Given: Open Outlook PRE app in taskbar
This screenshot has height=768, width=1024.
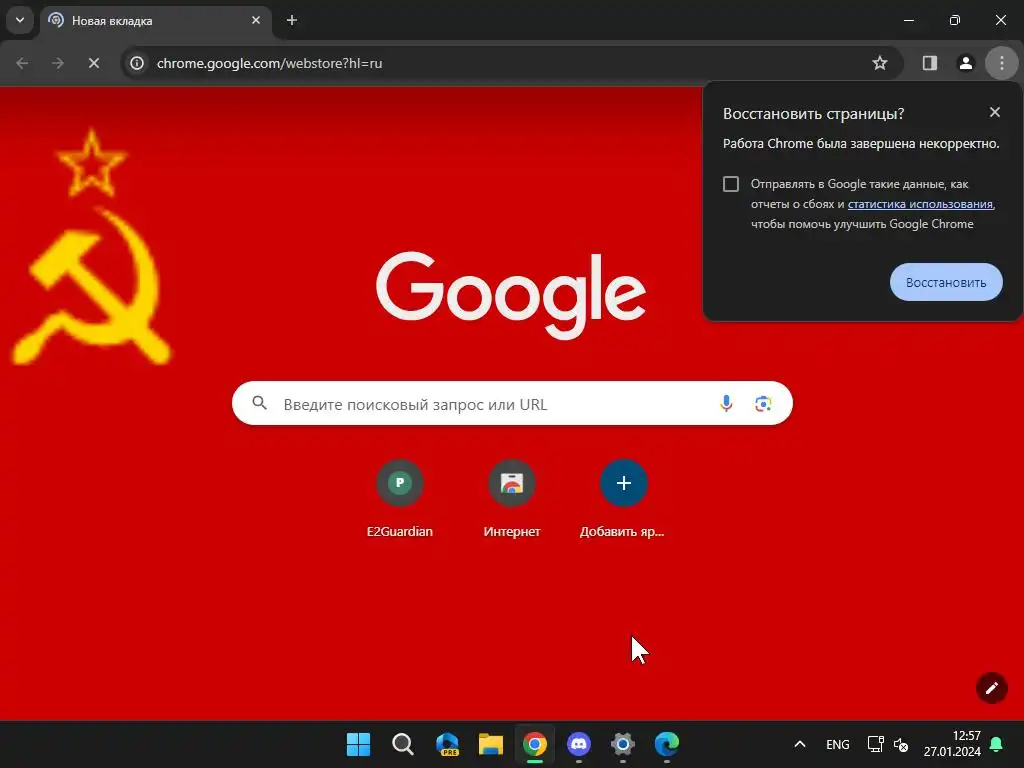Looking at the screenshot, I should tap(447, 744).
